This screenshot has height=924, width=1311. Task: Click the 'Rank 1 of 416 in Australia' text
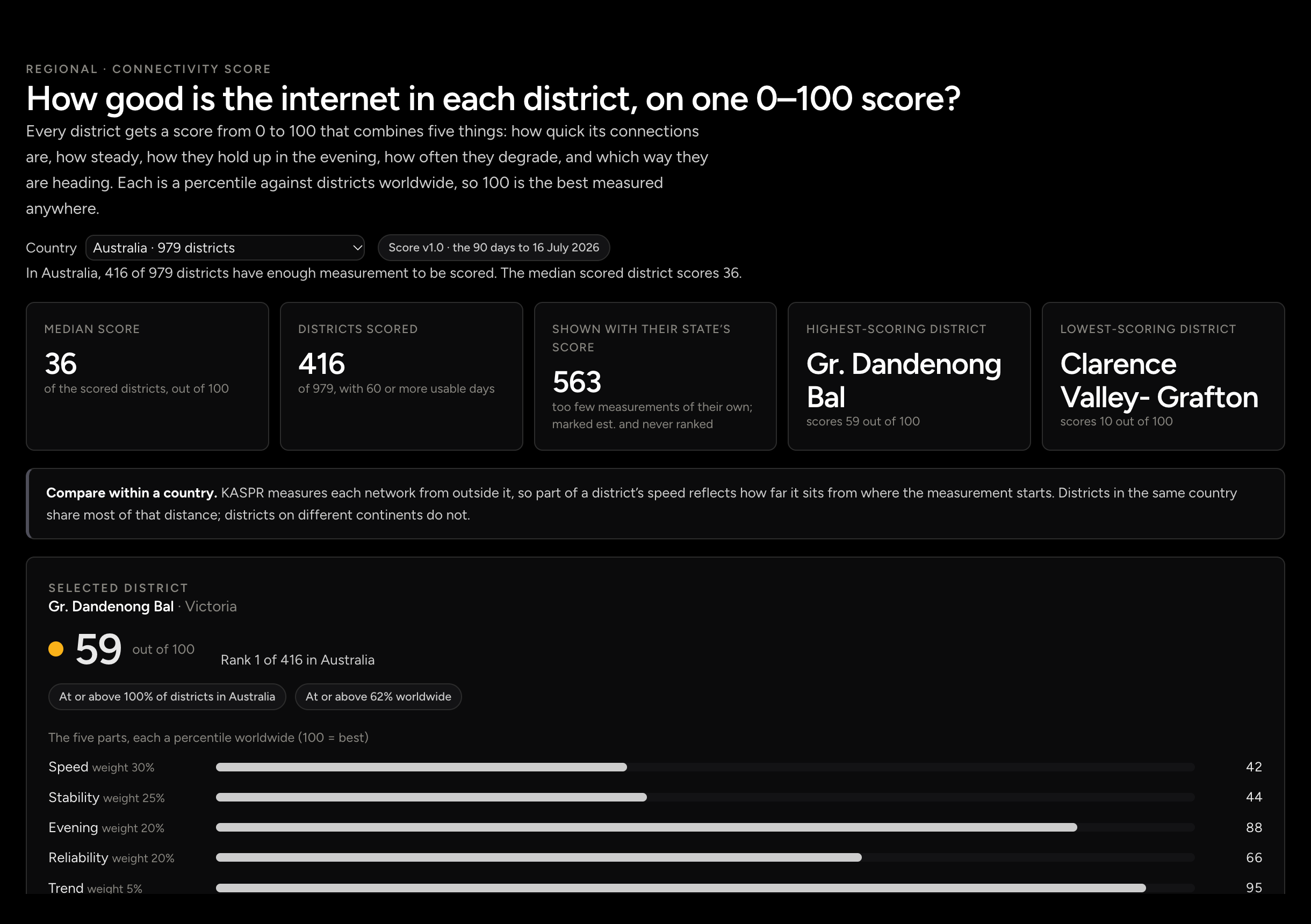tap(298, 660)
